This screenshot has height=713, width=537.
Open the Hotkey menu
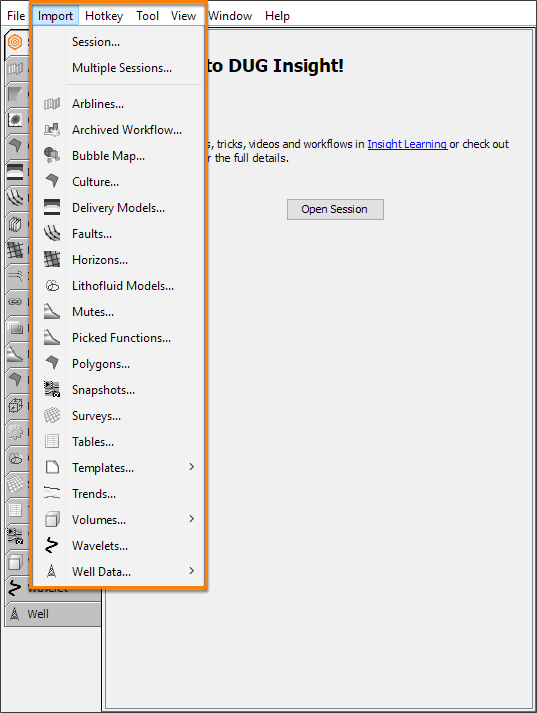pos(104,16)
